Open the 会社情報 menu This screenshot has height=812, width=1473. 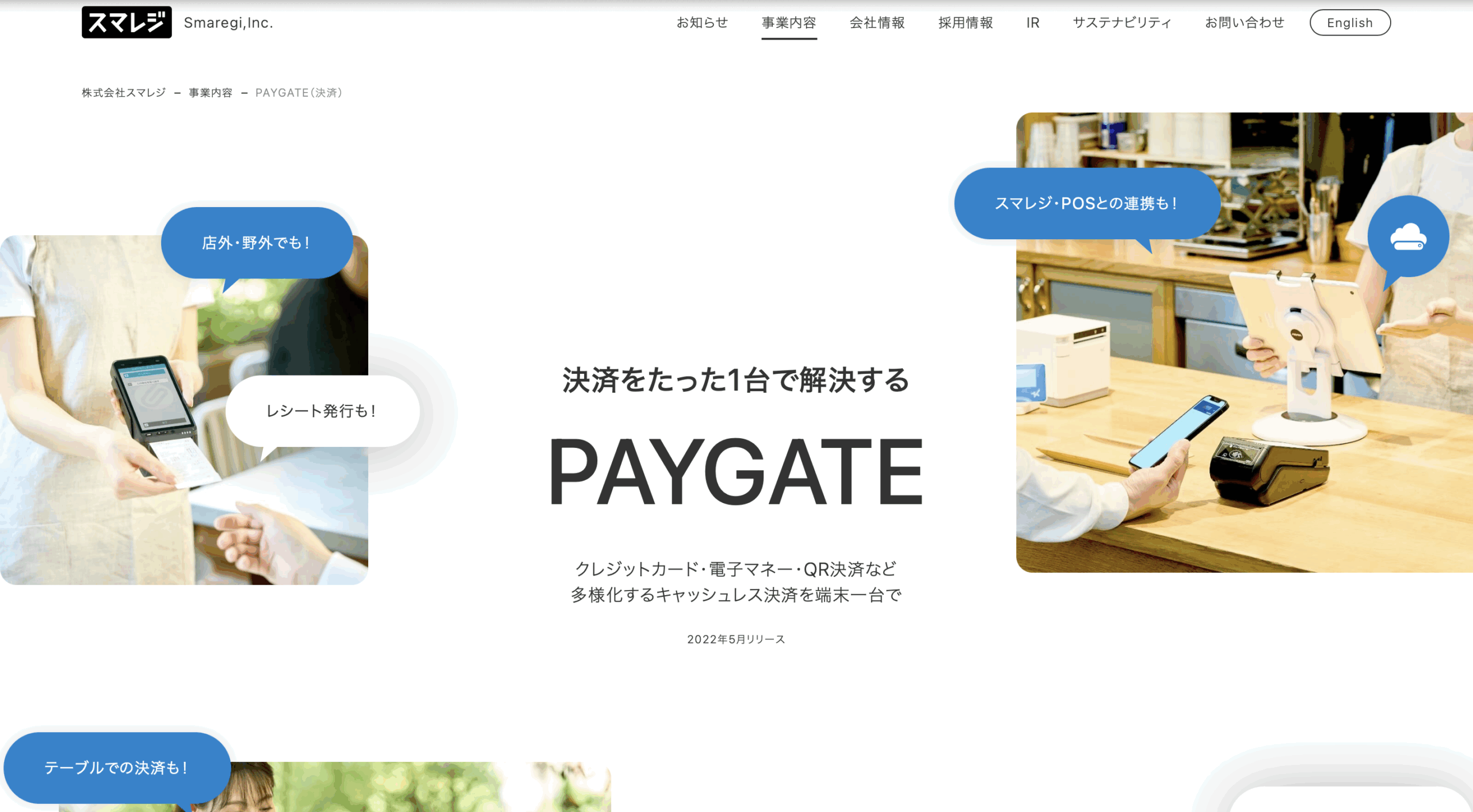coord(877,22)
